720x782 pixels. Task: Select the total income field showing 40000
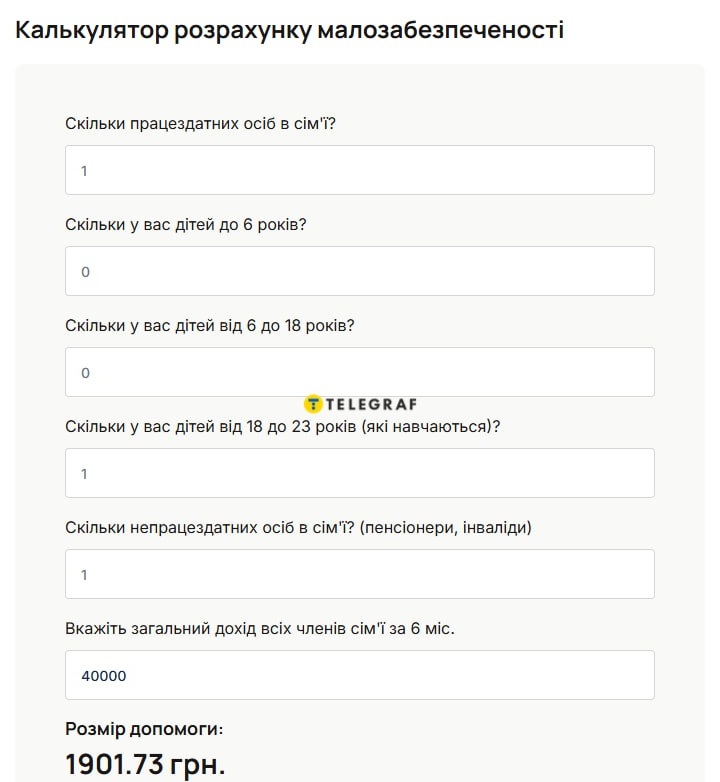pyautogui.click(x=359, y=675)
